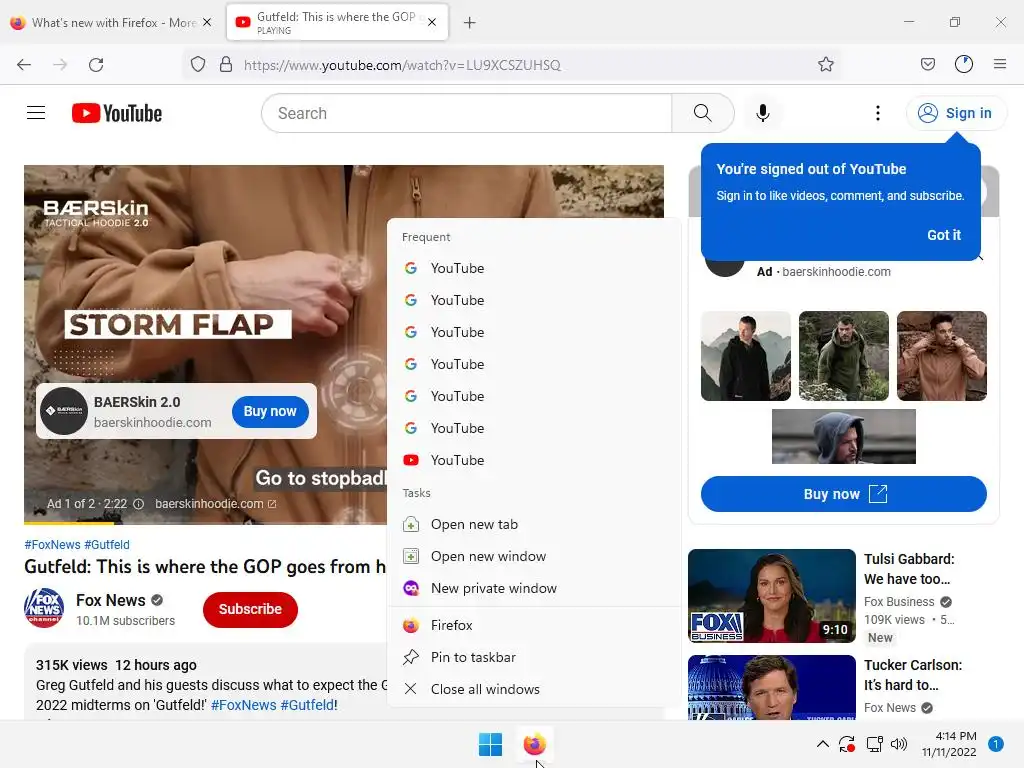Dismiss the popup with 'Got it'

[x=944, y=235]
